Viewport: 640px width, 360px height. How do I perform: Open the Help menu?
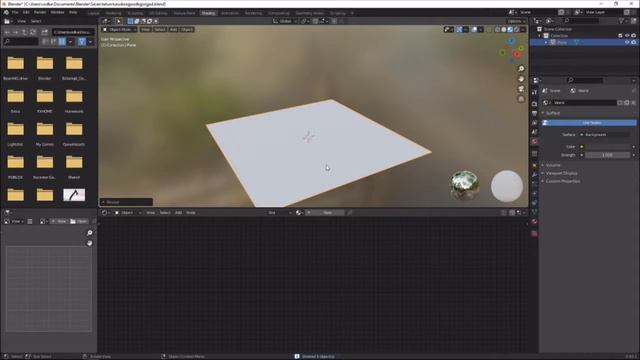tap(73, 13)
